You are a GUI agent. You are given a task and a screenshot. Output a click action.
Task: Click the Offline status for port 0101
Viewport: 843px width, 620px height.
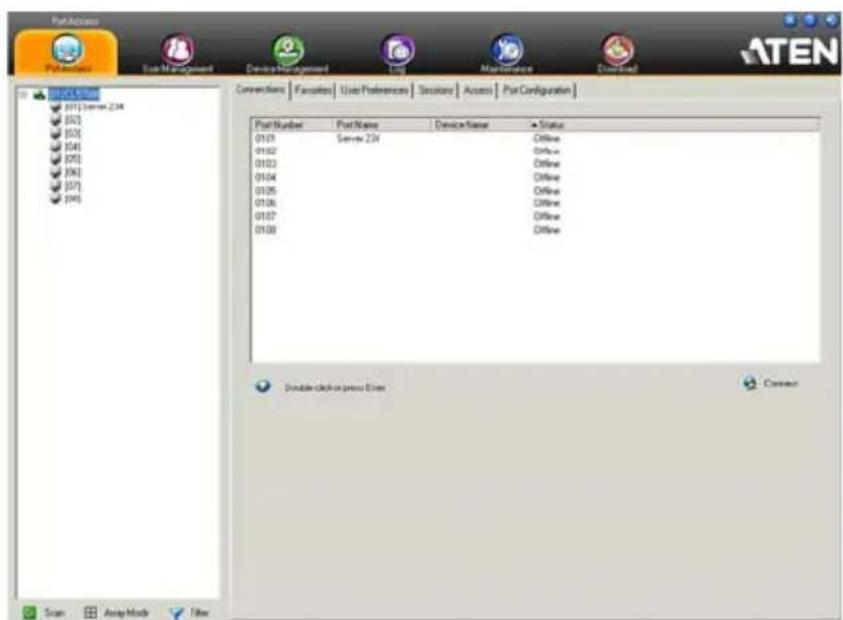546,138
